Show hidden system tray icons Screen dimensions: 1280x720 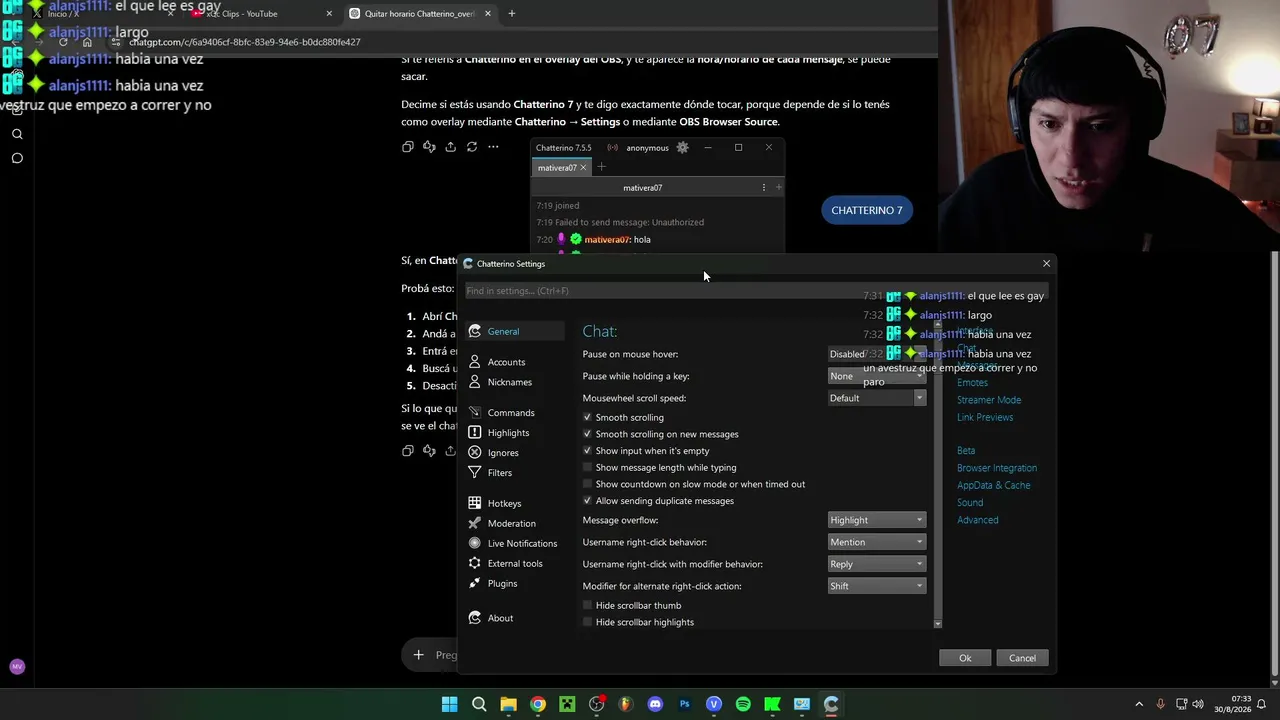(x=1139, y=704)
